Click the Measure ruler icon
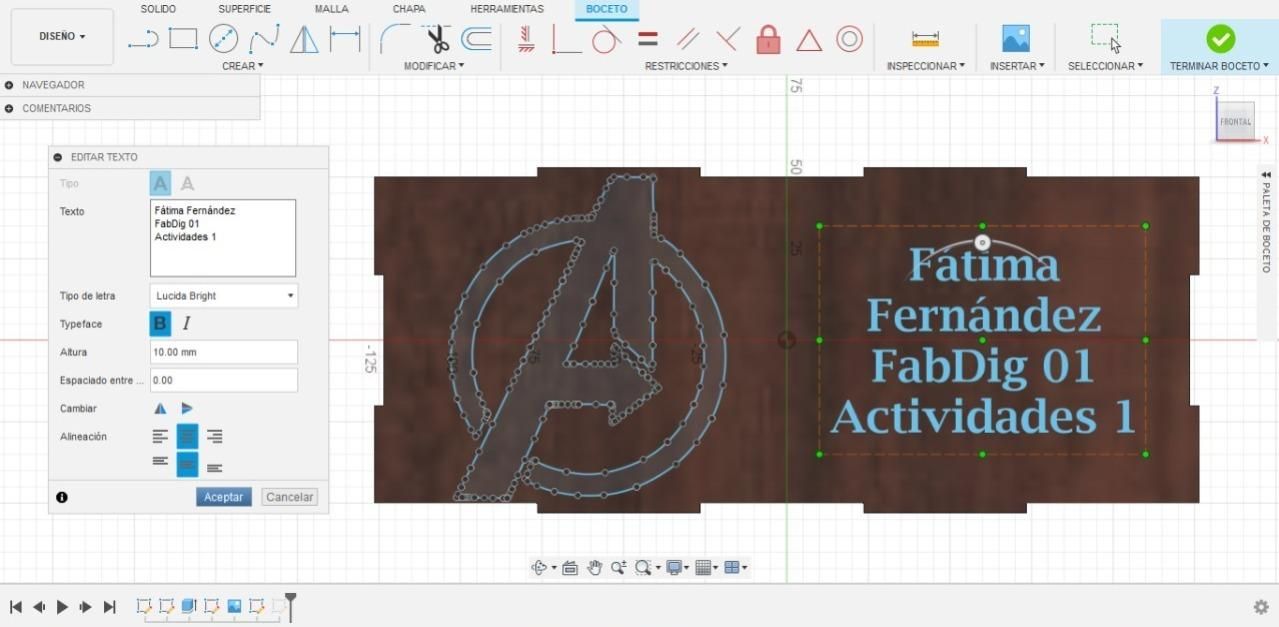This screenshot has height=627, width=1279. [x=925, y=39]
